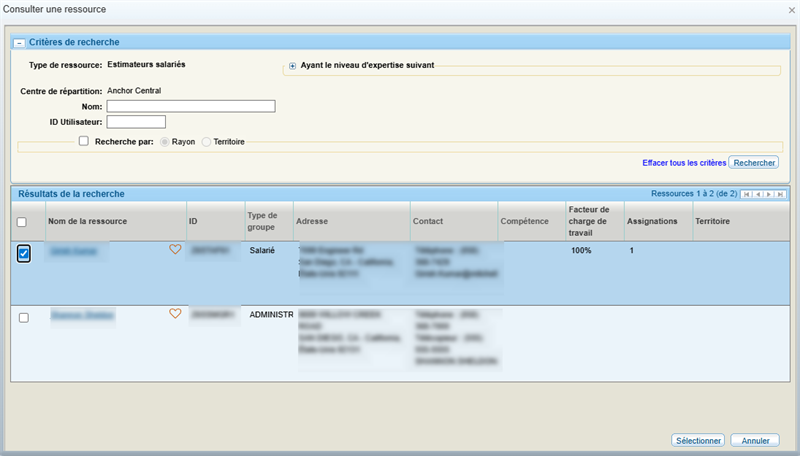This screenshot has width=800, height=456.
Task: Expand the niveau d'expertise section
Action: (x=293, y=66)
